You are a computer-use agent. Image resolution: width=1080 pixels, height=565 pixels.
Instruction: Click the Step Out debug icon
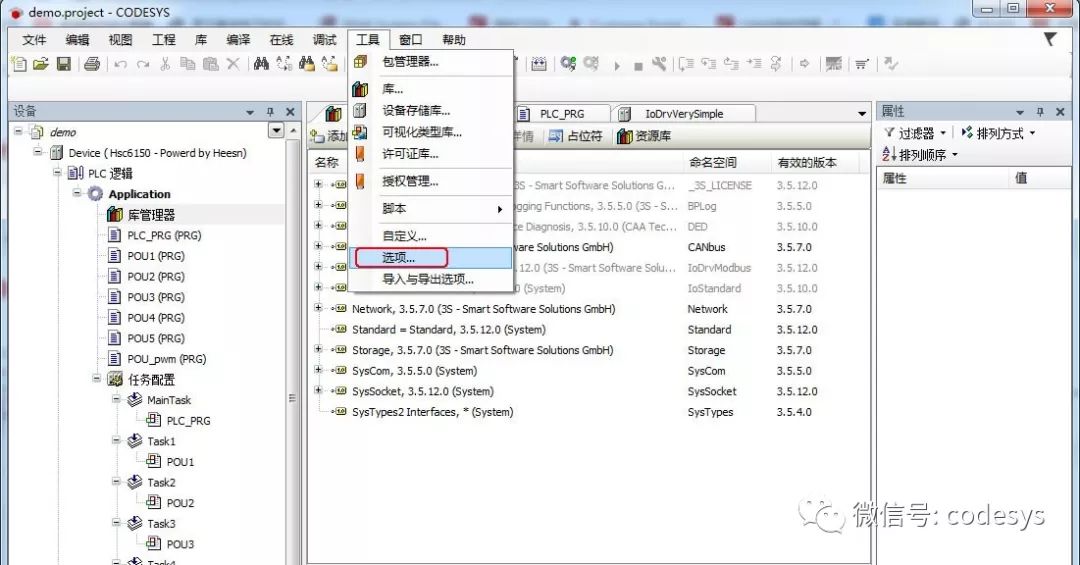click(x=731, y=64)
